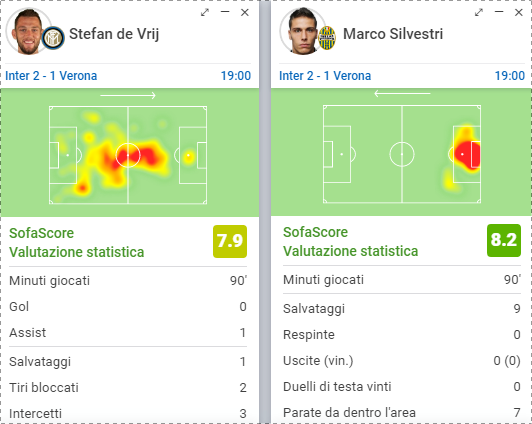
Task: Click Silvestri's heatmap pitch
Action: click(402, 154)
